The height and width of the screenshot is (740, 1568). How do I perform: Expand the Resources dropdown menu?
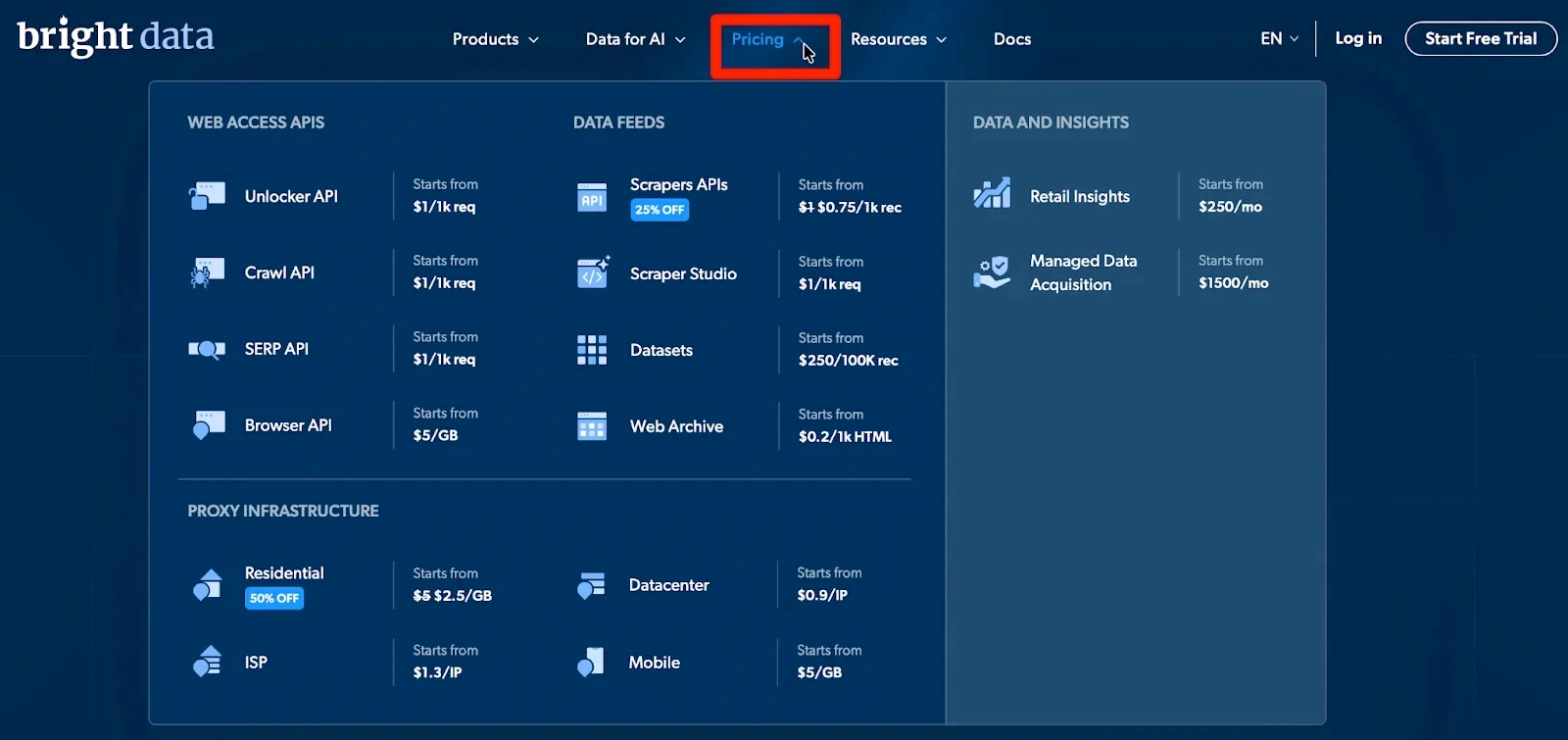pyautogui.click(x=898, y=39)
